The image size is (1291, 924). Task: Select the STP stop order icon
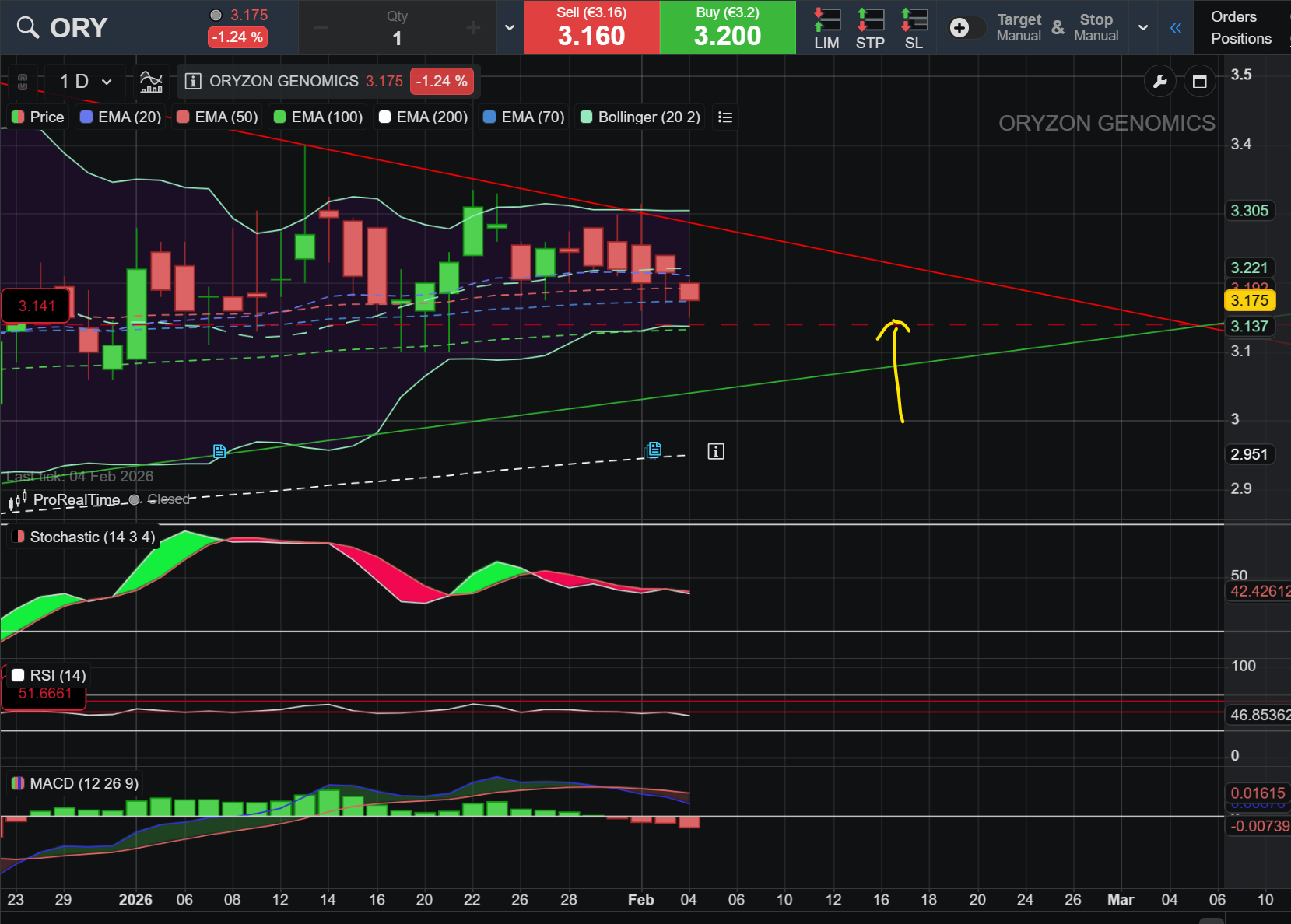click(x=870, y=29)
